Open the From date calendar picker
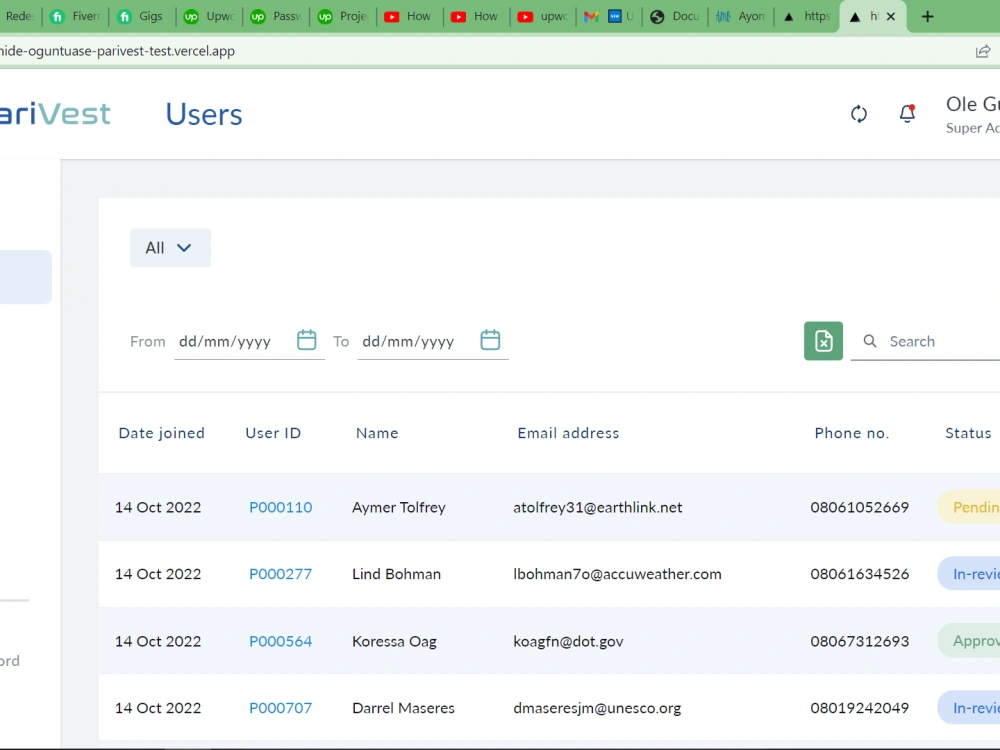 (306, 340)
